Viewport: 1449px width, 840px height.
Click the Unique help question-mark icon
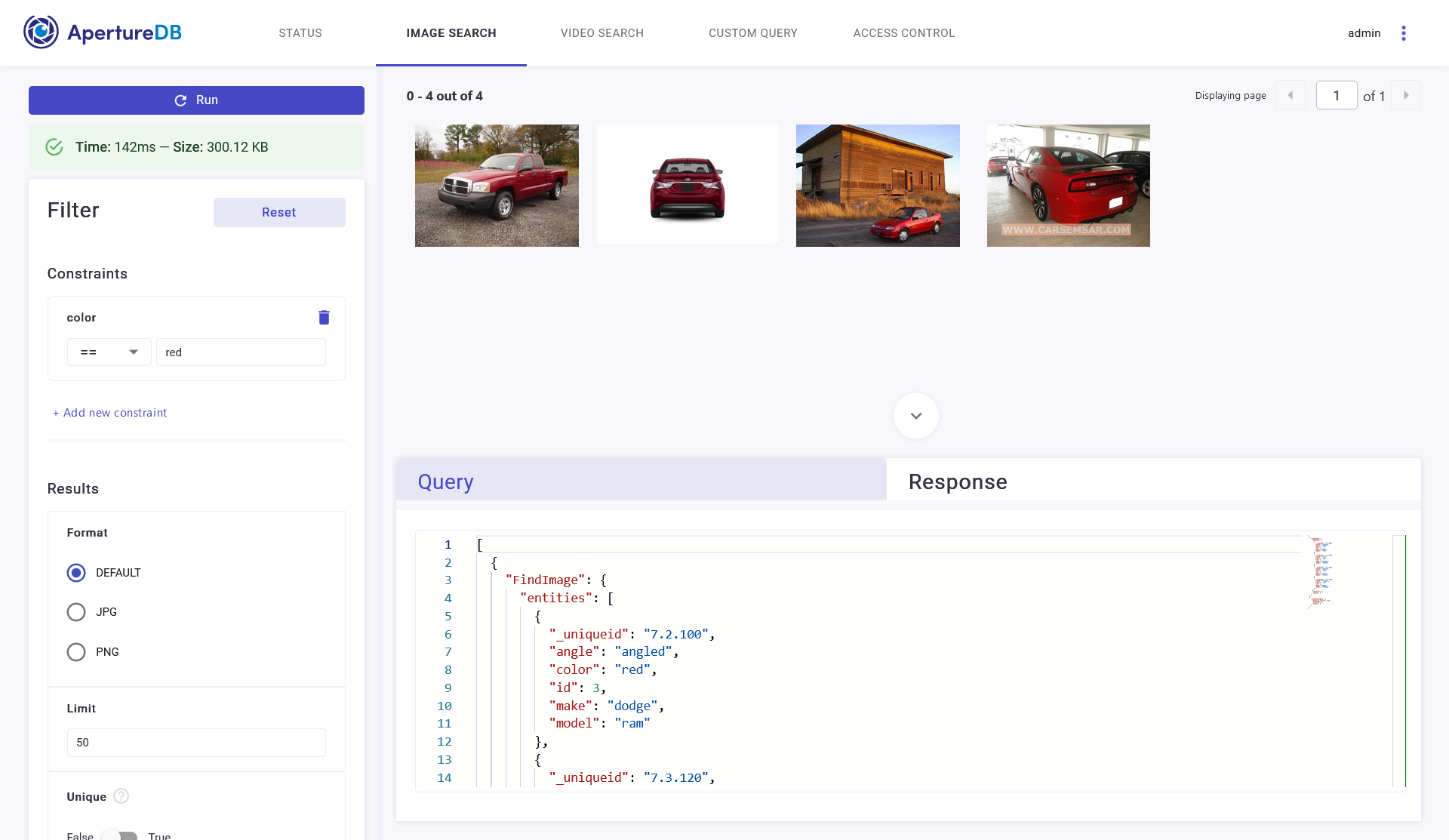tap(121, 796)
